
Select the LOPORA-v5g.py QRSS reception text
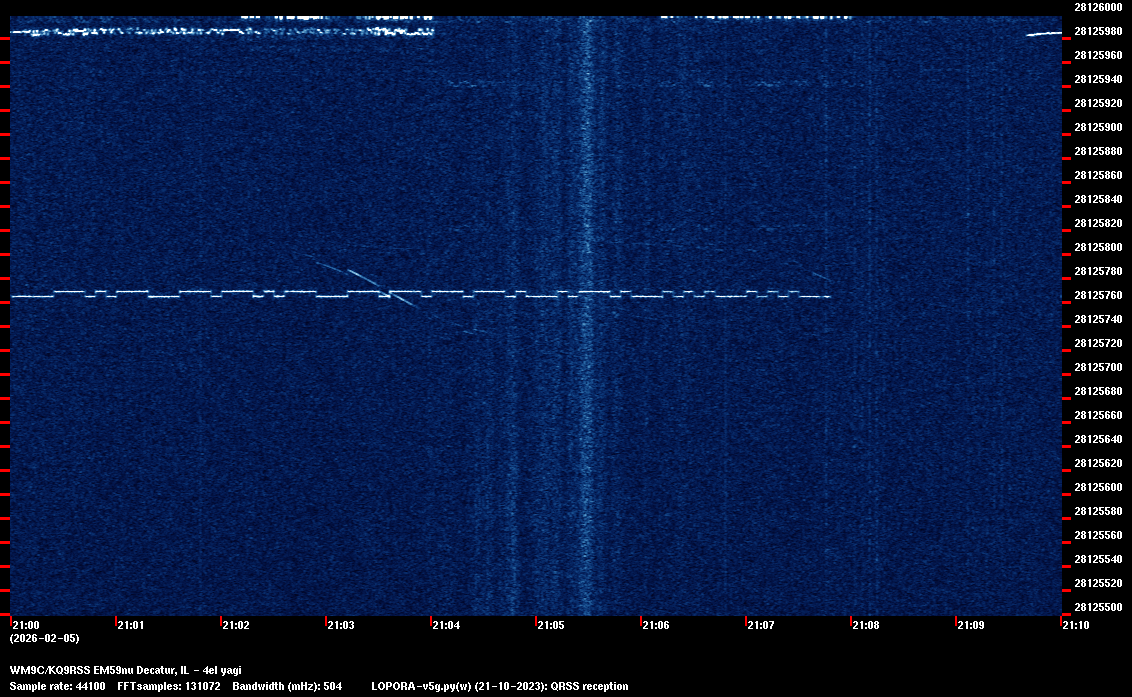(x=499, y=686)
